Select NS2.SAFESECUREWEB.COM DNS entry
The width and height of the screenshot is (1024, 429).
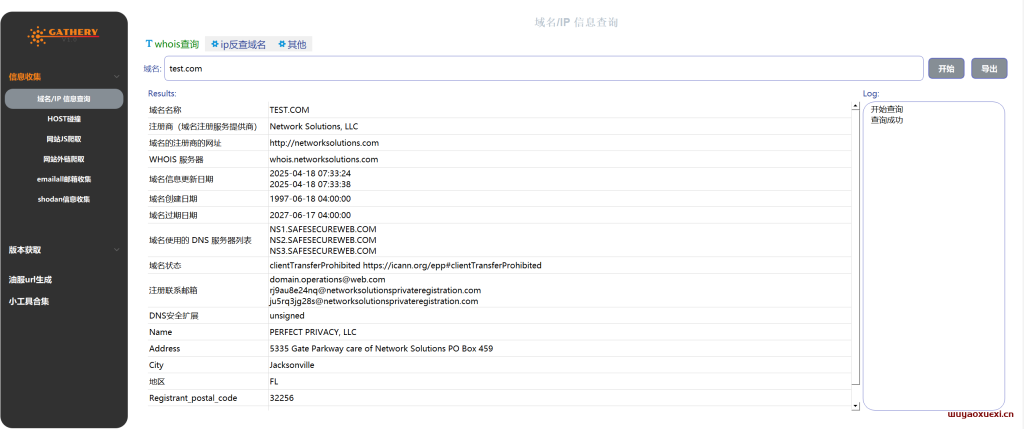323,240
